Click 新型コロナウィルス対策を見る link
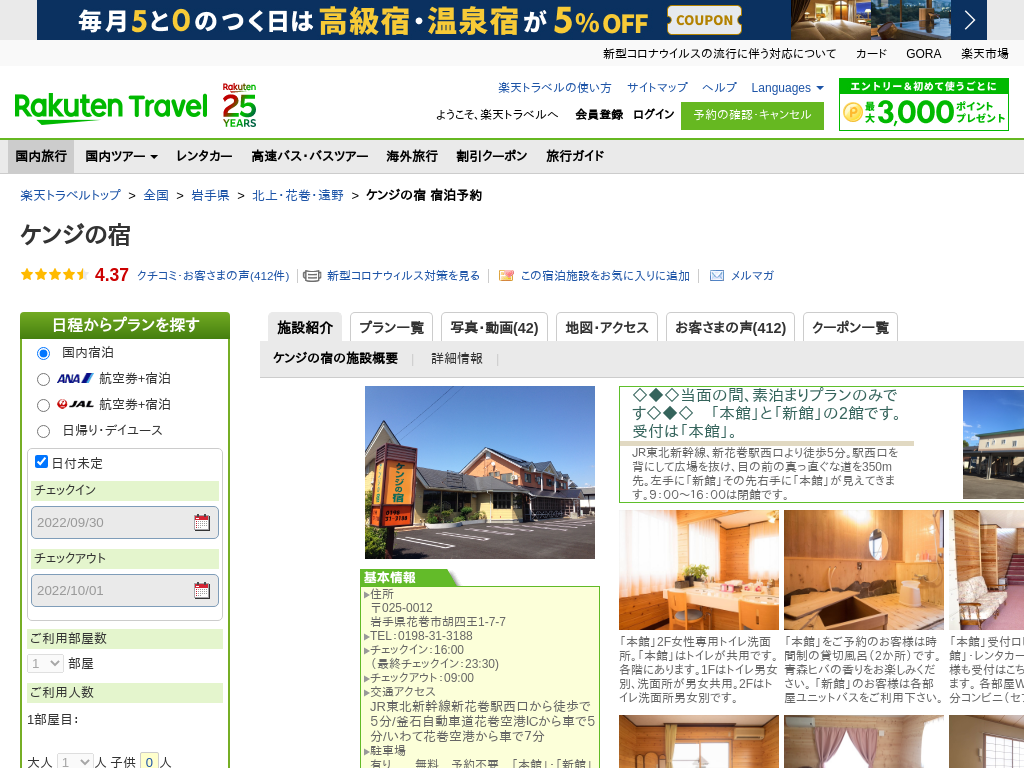This screenshot has height=768, width=1024. click(404, 276)
